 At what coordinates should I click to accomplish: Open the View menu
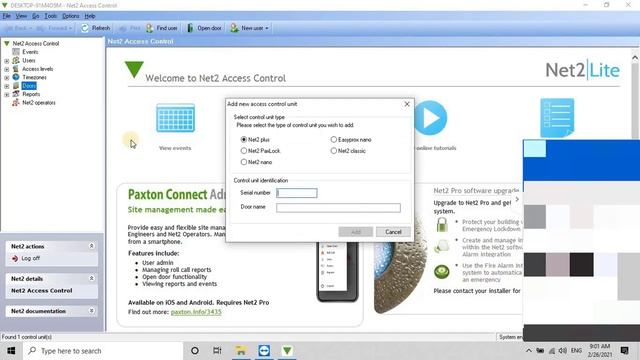[x=21, y=16]
